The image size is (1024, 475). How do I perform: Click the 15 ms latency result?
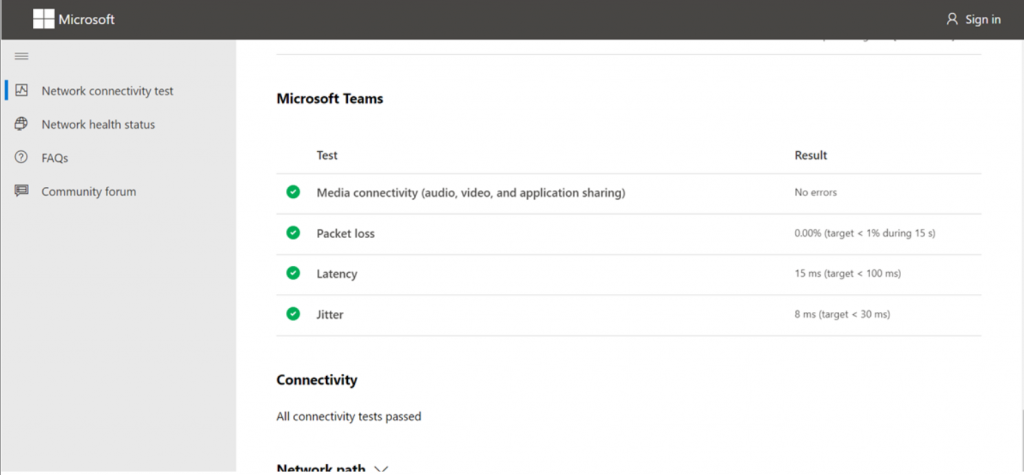coord(848,274)
